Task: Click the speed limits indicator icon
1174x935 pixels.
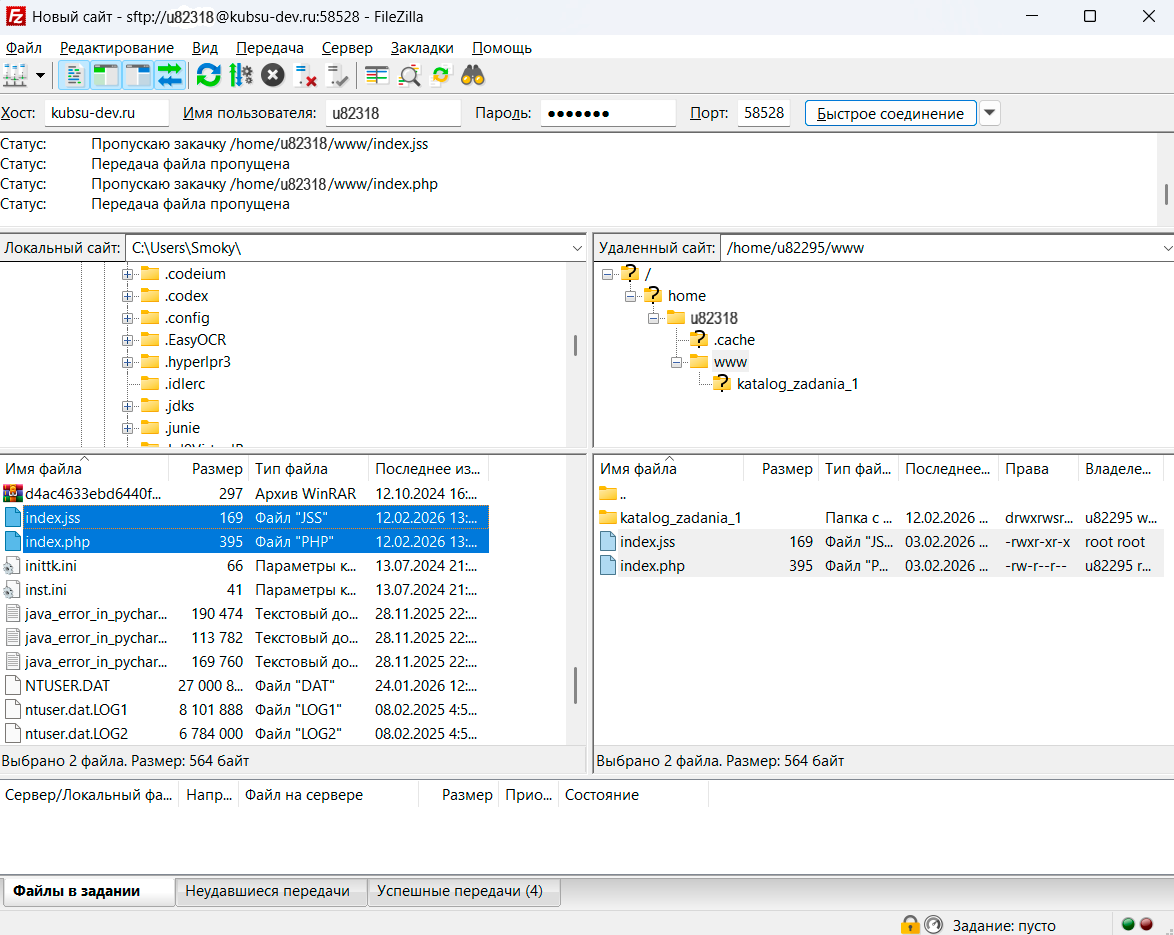Action: [x=933, y=925]
